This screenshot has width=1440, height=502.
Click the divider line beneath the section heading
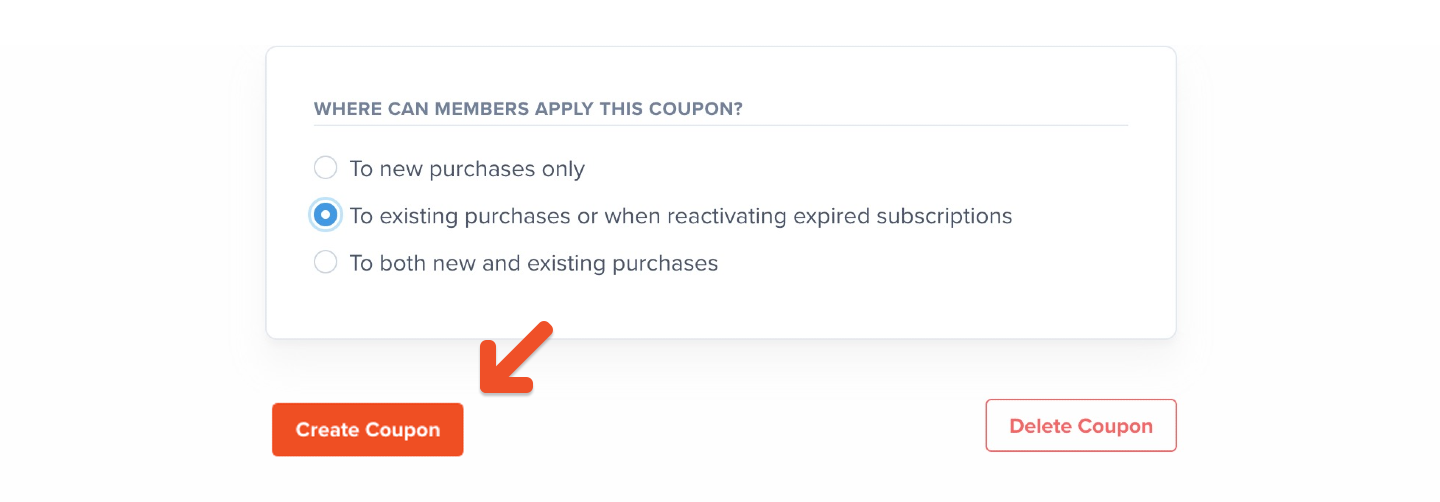point(720,125)
